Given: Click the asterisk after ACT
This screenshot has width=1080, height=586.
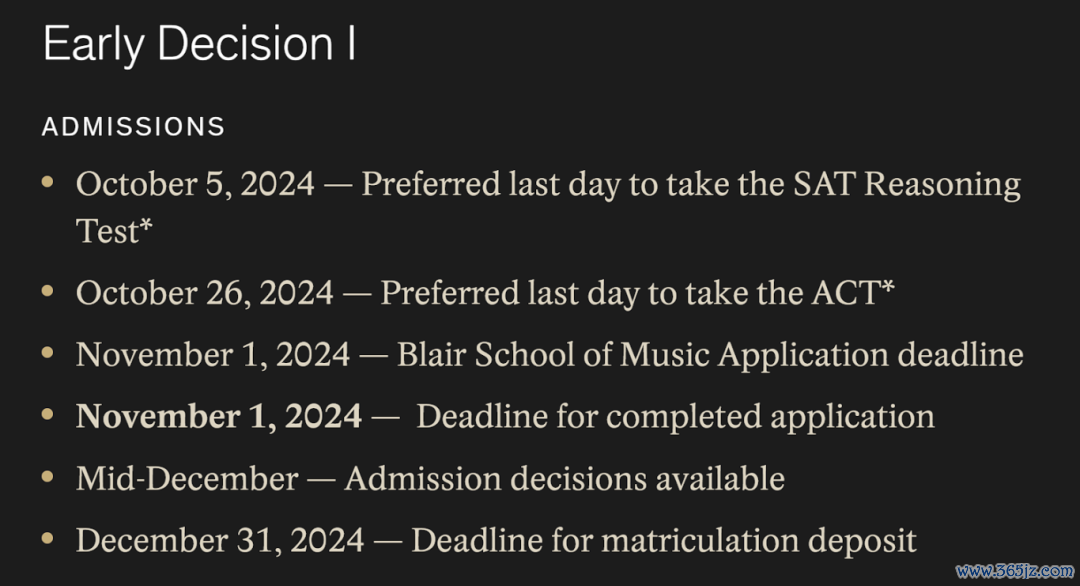Looking at the screenshot, I should [888, 286].
